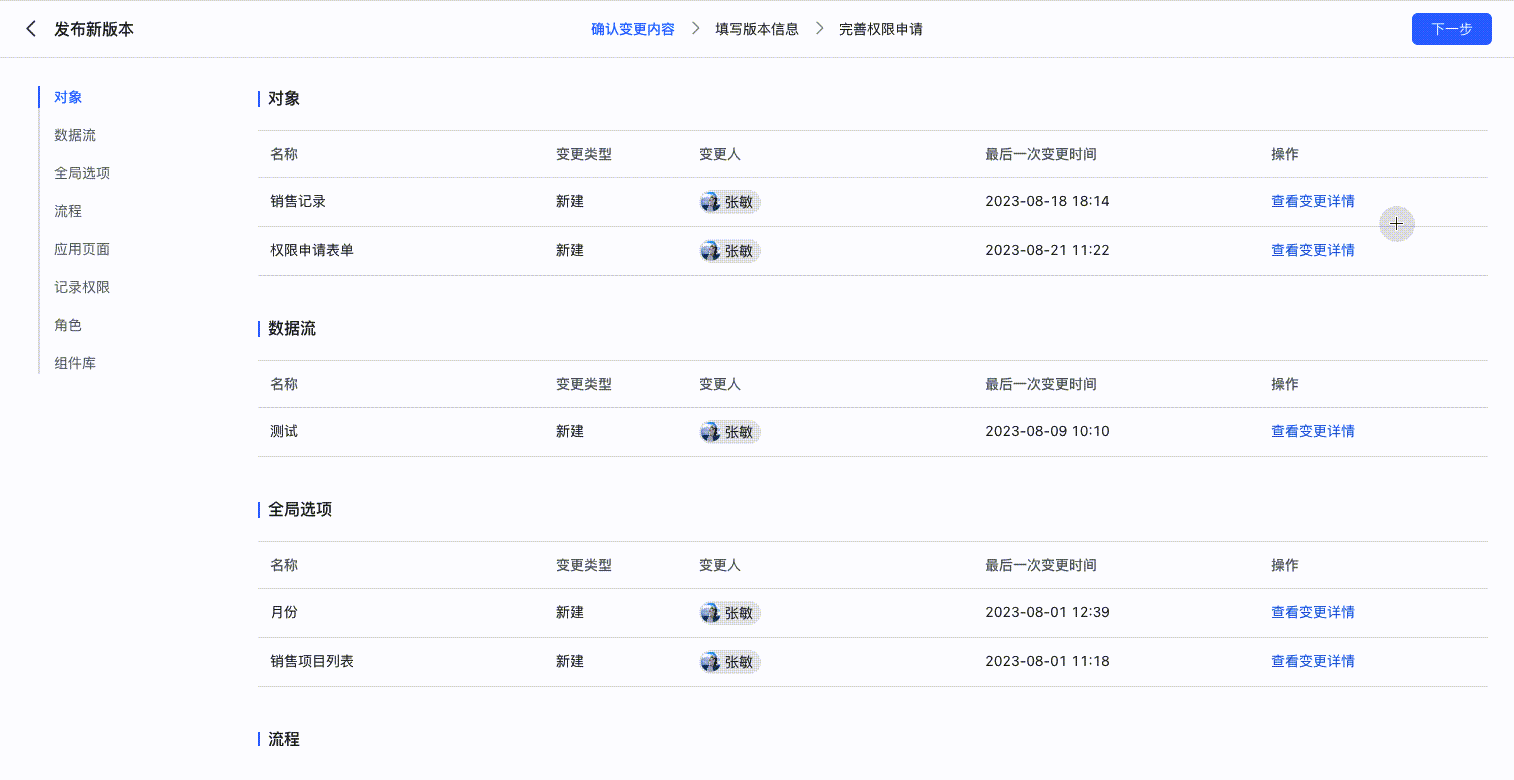This screenshot has height=780, width=1514.
Task: Open 查看变更详情 for 销售记录
Action: click(1313, 201)
